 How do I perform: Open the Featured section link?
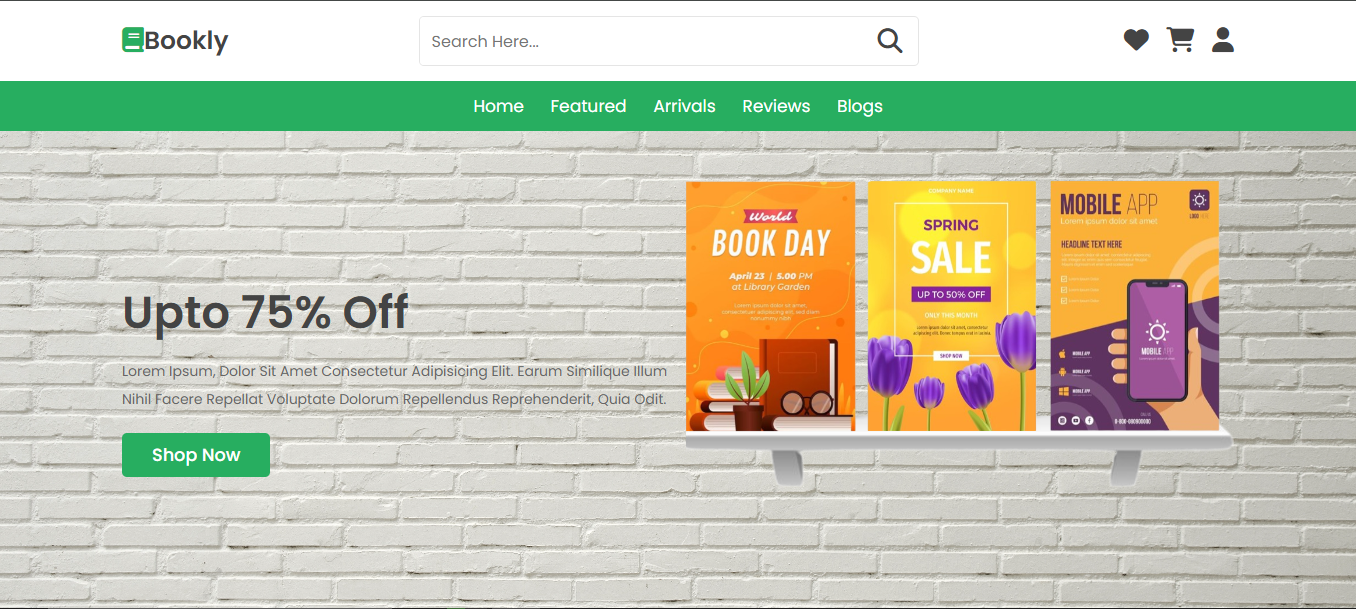pyautogui.click(x=588, y=106)
